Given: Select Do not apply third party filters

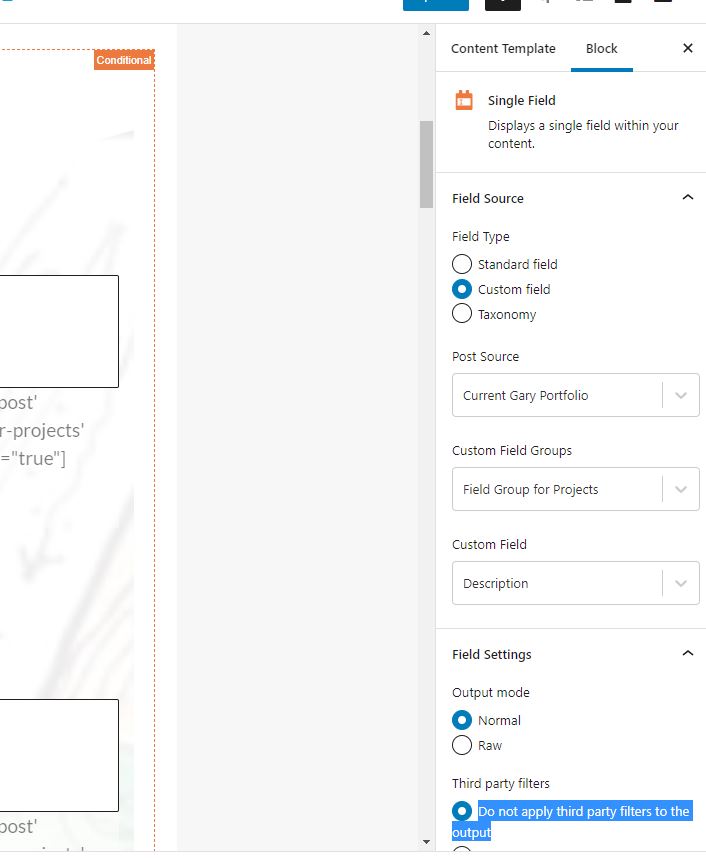Looking at the screenshot, I should 462,810.
